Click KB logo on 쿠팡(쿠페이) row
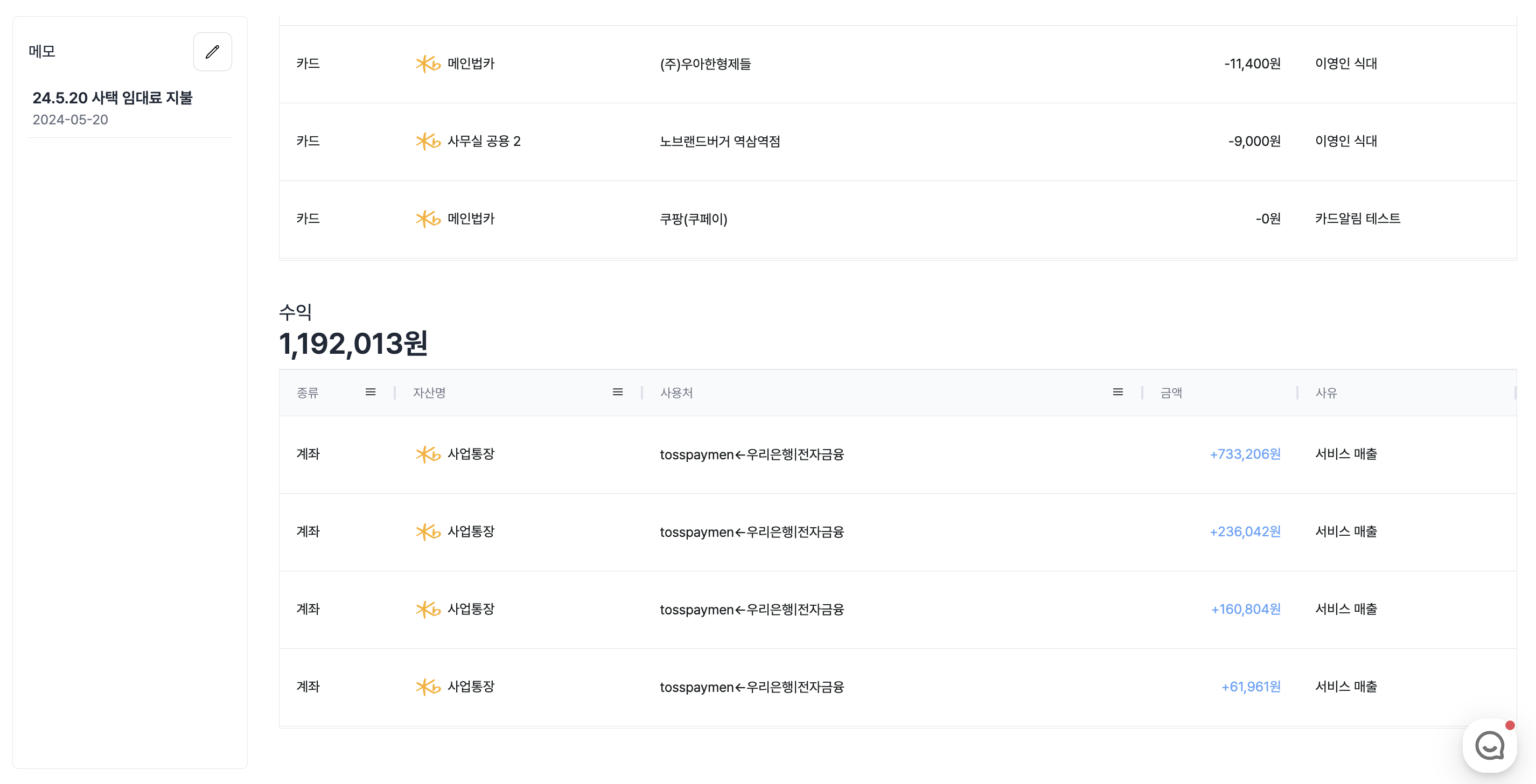This screenshot has width=1536, height=784. click(x=428, y=219)
